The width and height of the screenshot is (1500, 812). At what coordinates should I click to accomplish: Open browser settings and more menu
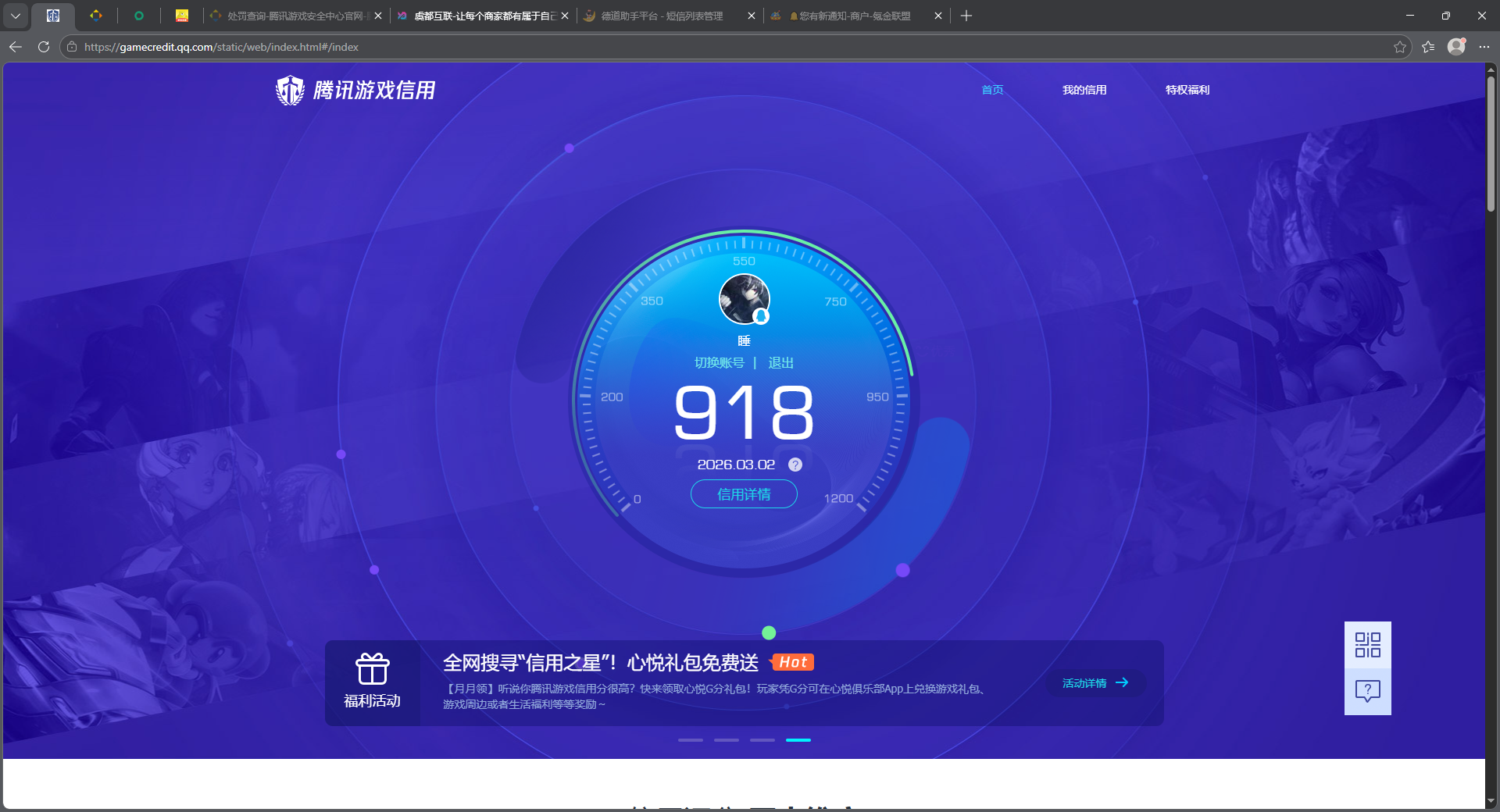1484,47
